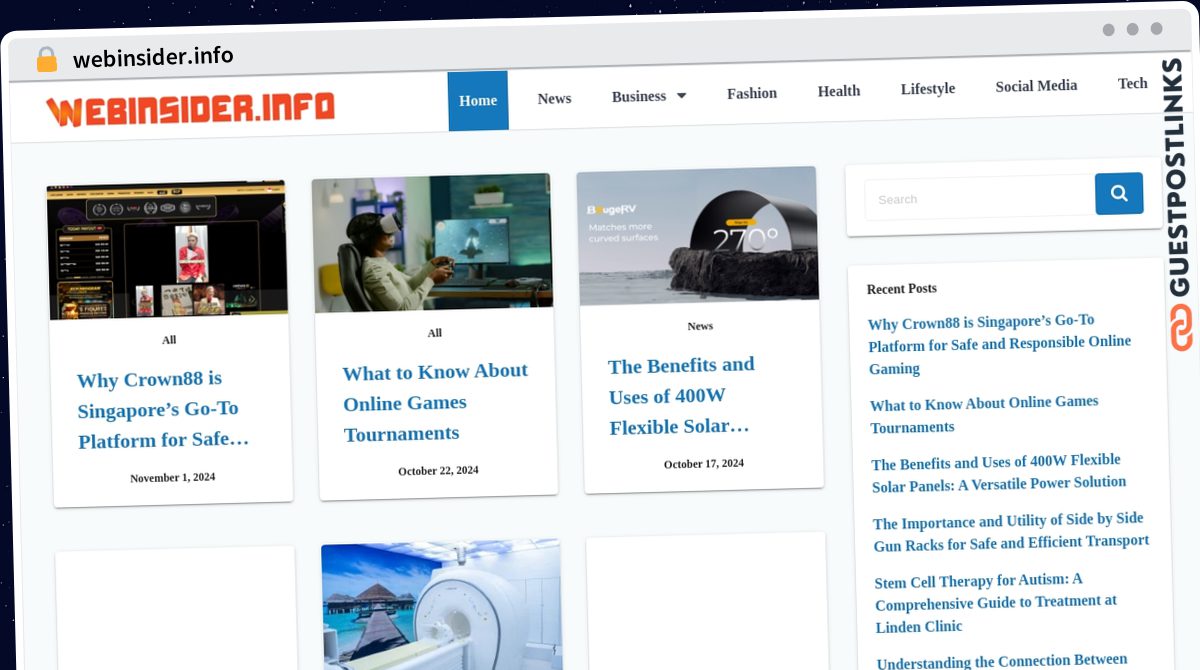Expand the Business menu dropdown arrow
This screenshot has height=670, width=1200.
point(682,96)
